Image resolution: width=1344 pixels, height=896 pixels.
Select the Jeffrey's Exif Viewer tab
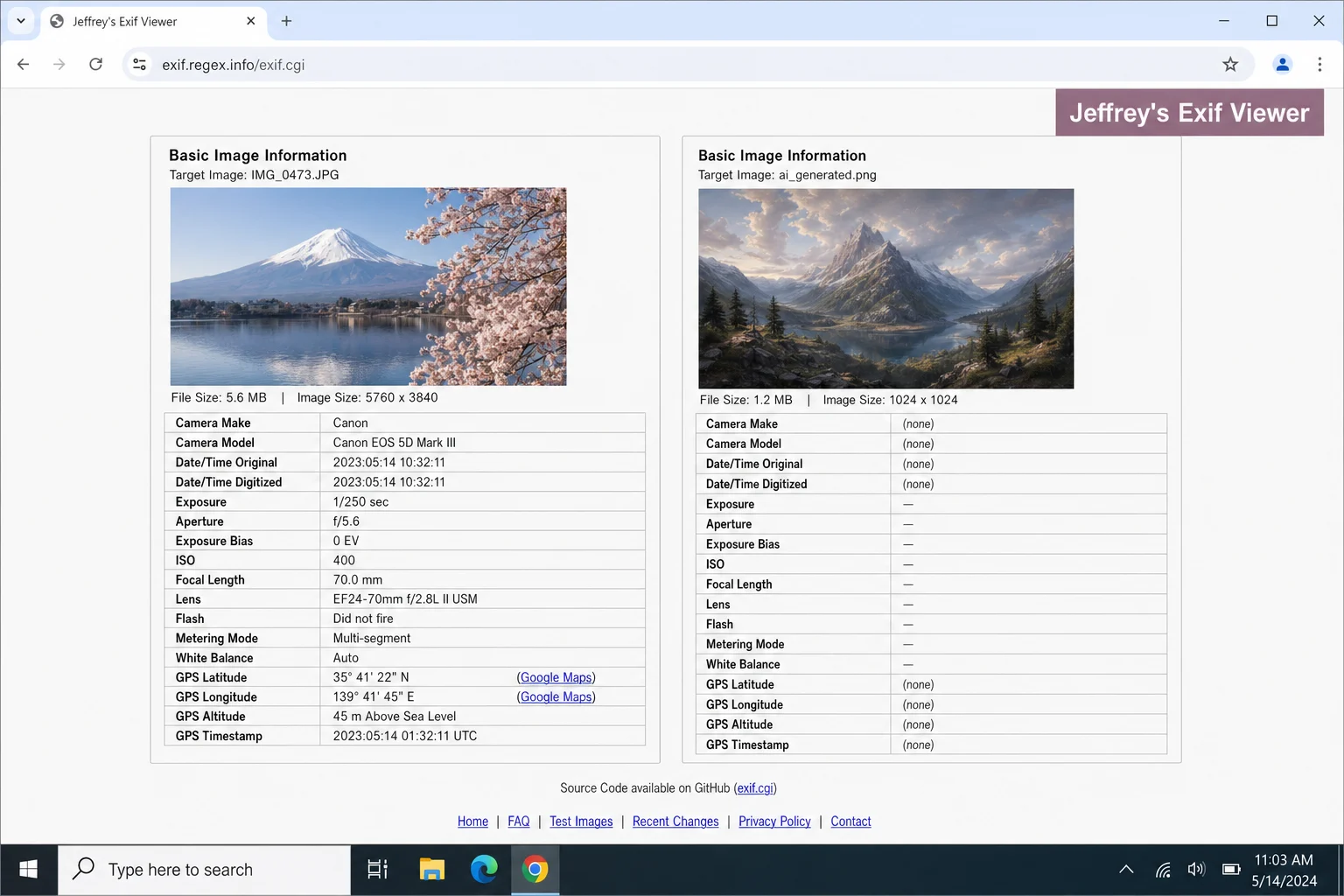click(149, 21)
